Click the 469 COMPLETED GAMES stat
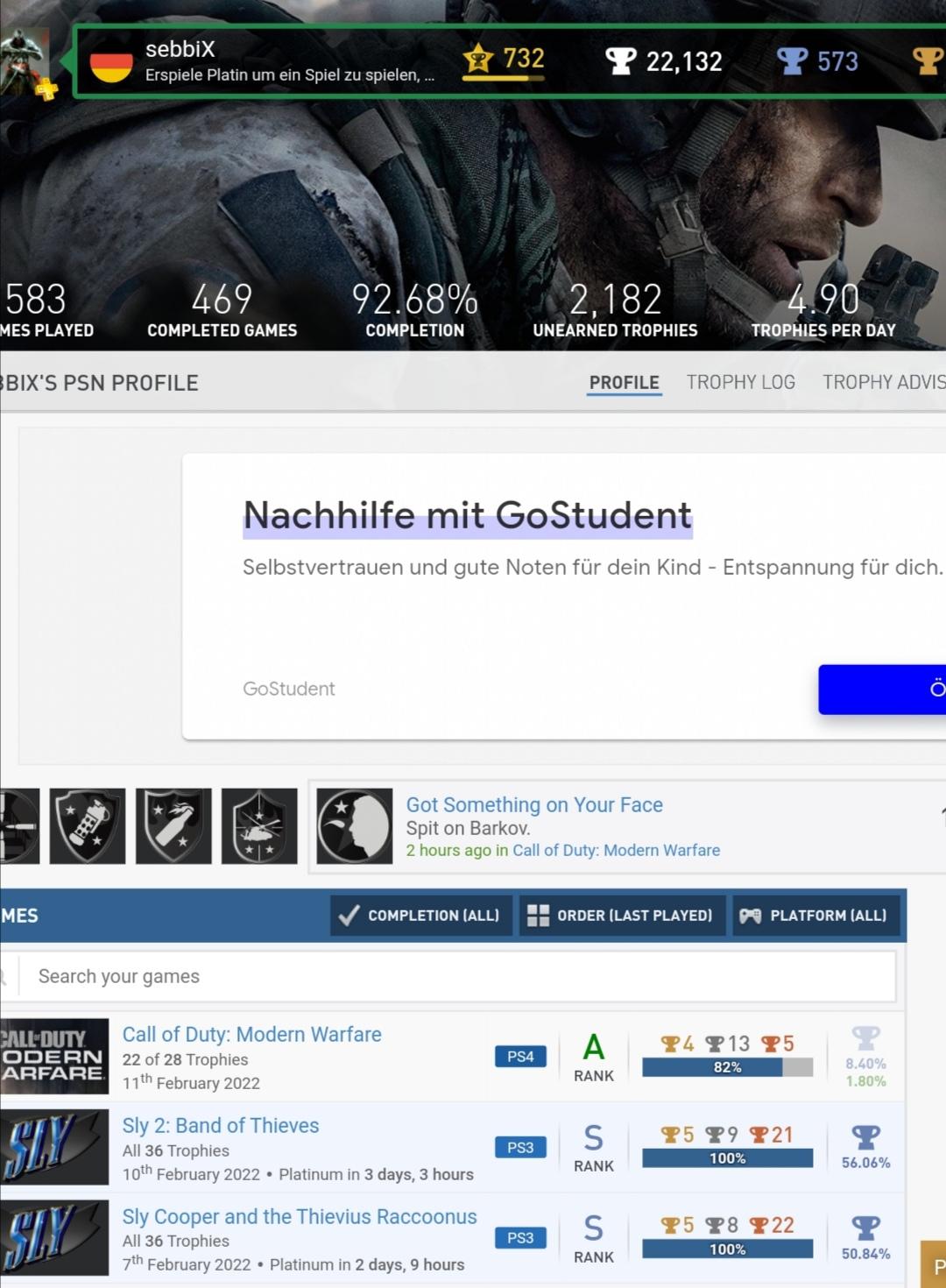Image resolution: width=946 pixels, height=1288 pixels. [x=222, y=310]
